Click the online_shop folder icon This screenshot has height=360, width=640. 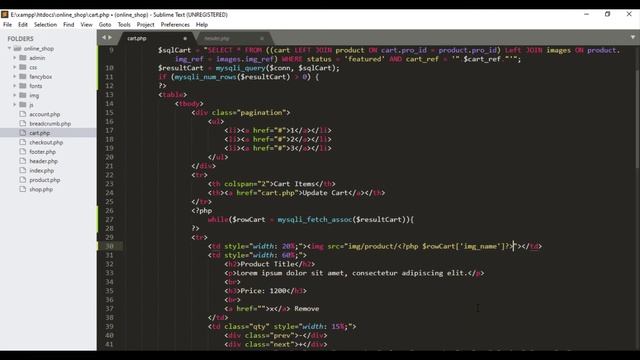pyautogui.click(x=17, y=48)
